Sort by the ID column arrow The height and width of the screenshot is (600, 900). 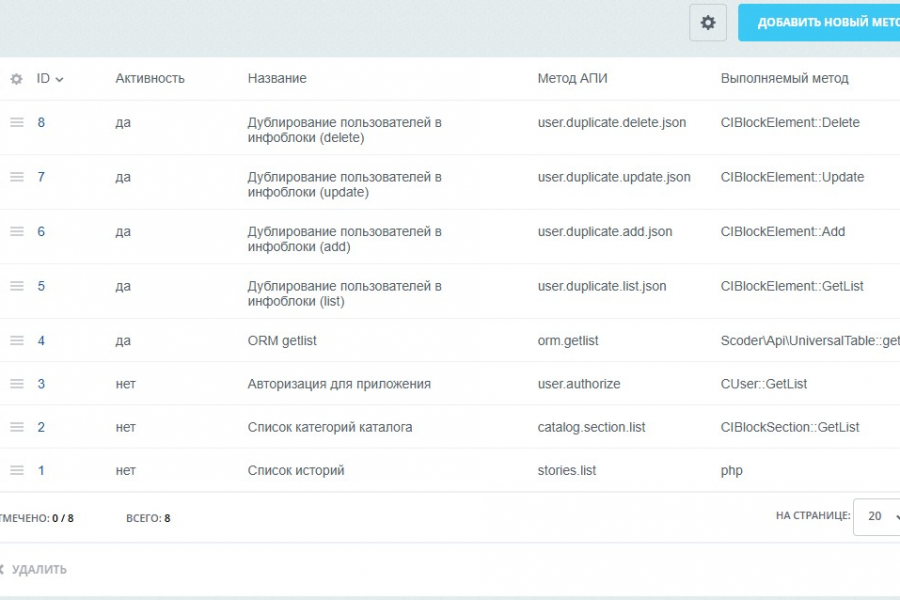click(x=59, y=79)
